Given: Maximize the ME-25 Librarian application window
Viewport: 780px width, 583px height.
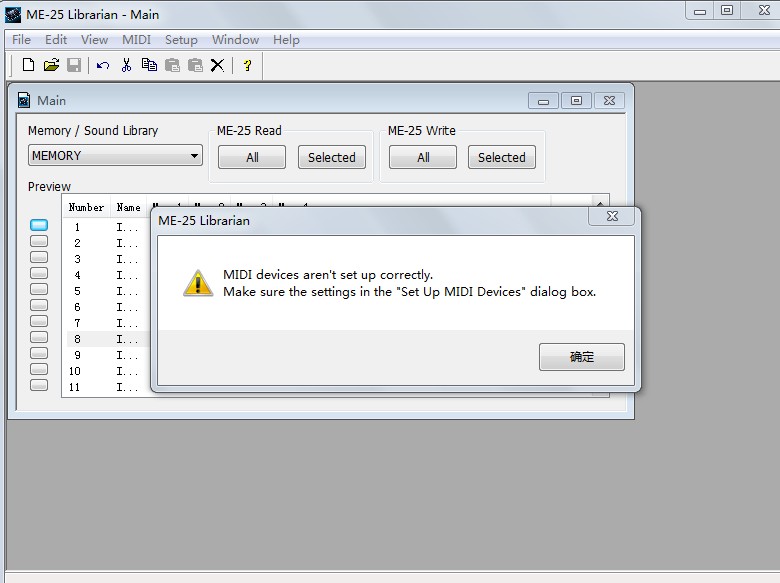Looking at the screenshot, I should click(727, 10).
